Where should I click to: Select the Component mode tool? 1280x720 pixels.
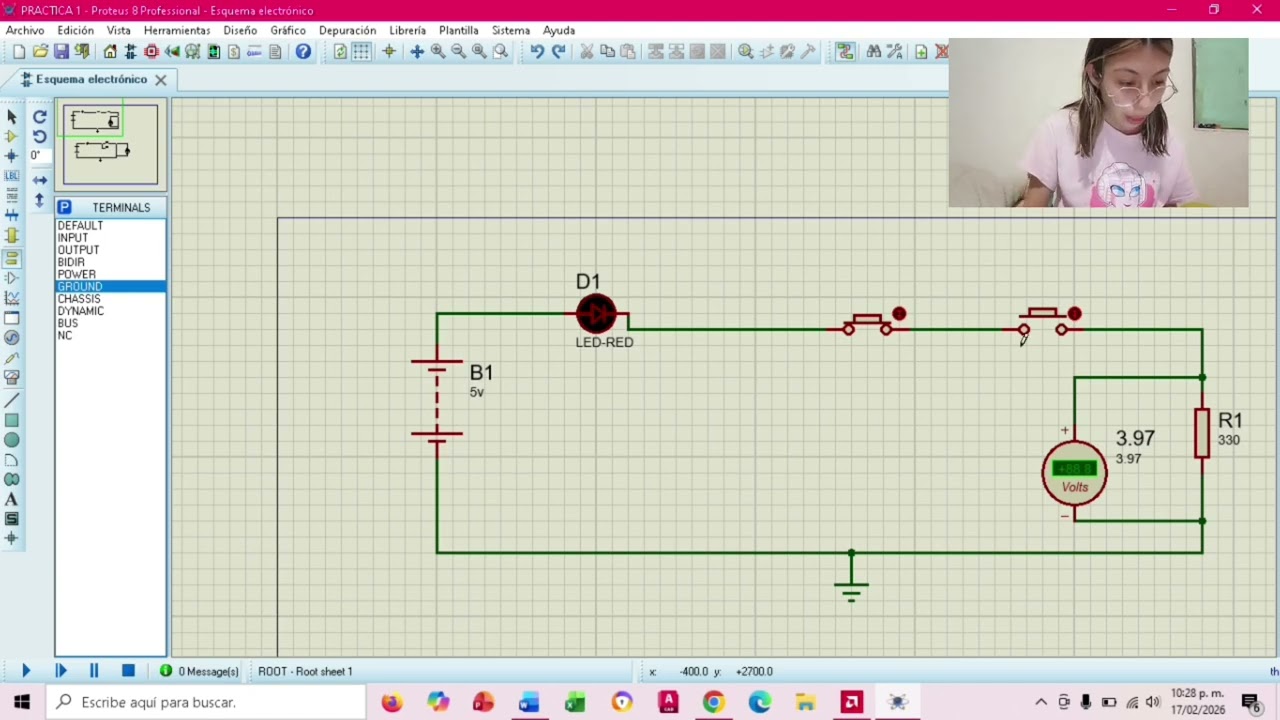[x=12, y=137]
